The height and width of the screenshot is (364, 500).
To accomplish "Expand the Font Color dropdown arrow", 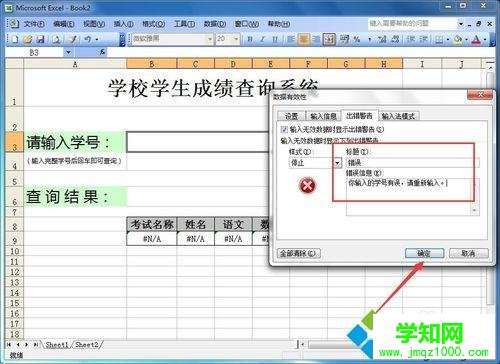I will click(x=485, y=40).
